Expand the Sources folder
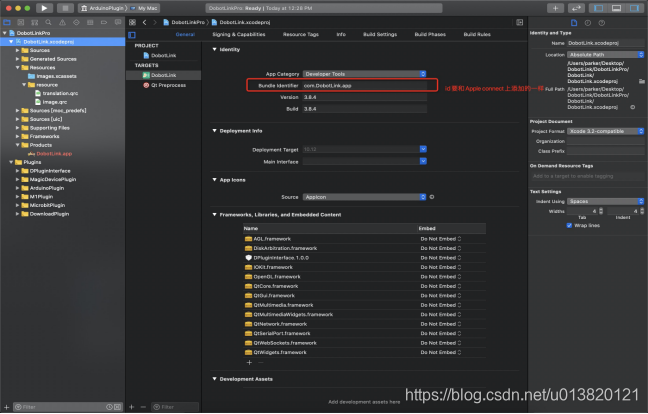Screen dimensions: 648x414 17,50
